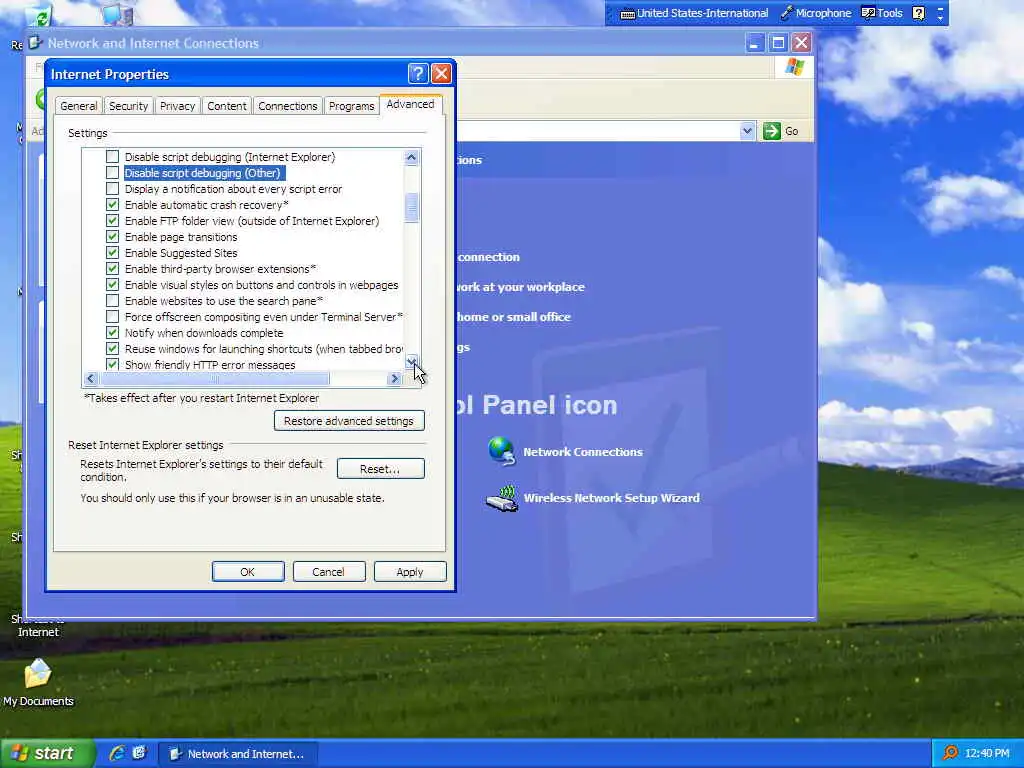Click the vertical scrollbar thumb in settings list
The width and height of the screenshot is (1024, 768).
pos(411,208)
